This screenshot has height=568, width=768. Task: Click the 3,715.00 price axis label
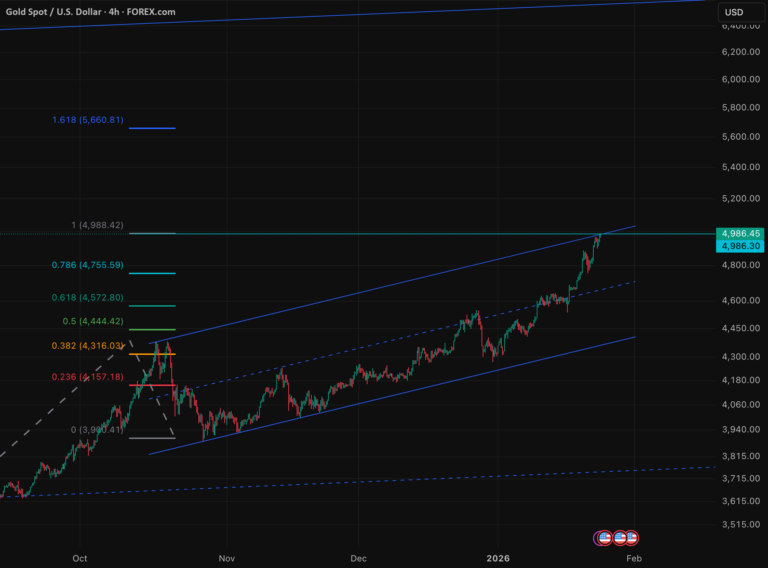click(741, 478)
